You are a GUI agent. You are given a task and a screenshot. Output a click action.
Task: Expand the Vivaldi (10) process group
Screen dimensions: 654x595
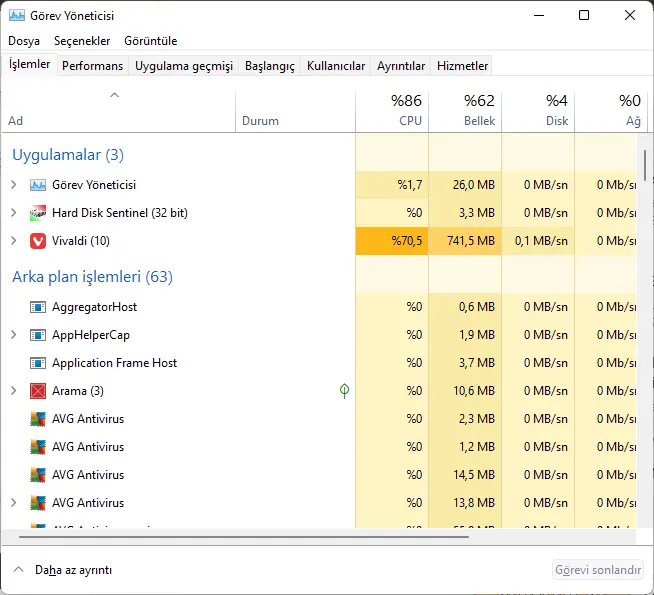tap(14, 241)
